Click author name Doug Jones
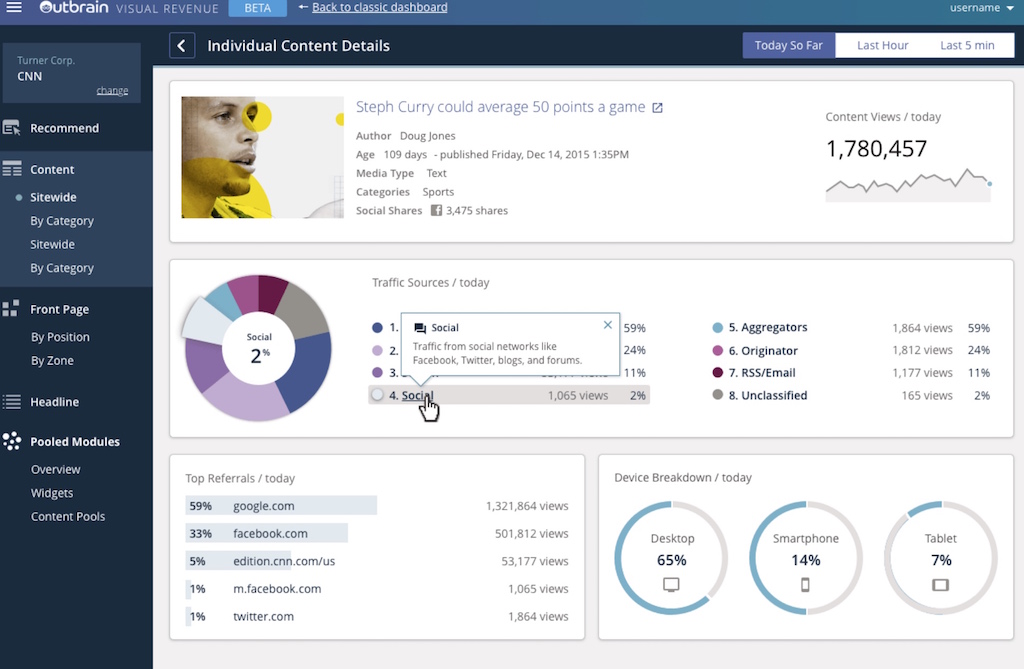This screenshot has width=1024, height=669. click(428, 136)
